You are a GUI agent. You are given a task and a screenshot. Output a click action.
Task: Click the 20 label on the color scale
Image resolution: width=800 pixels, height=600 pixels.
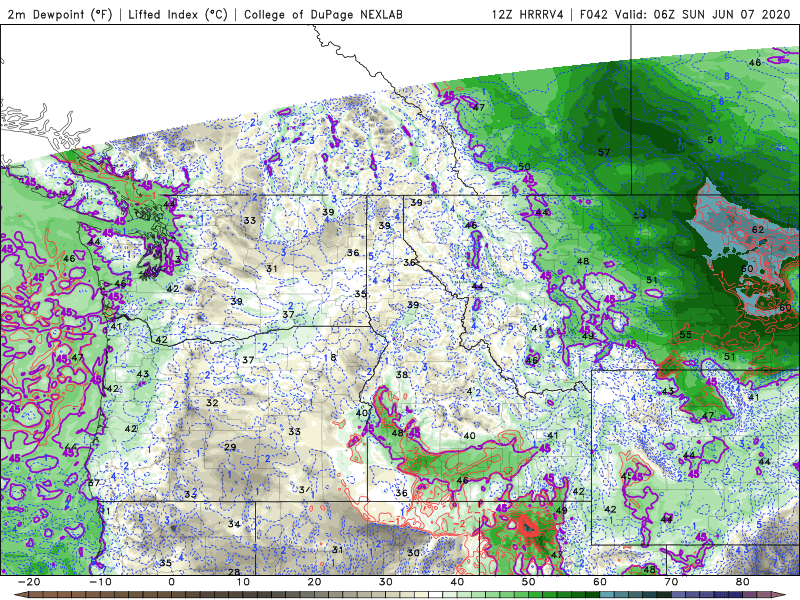coord(314,582)
